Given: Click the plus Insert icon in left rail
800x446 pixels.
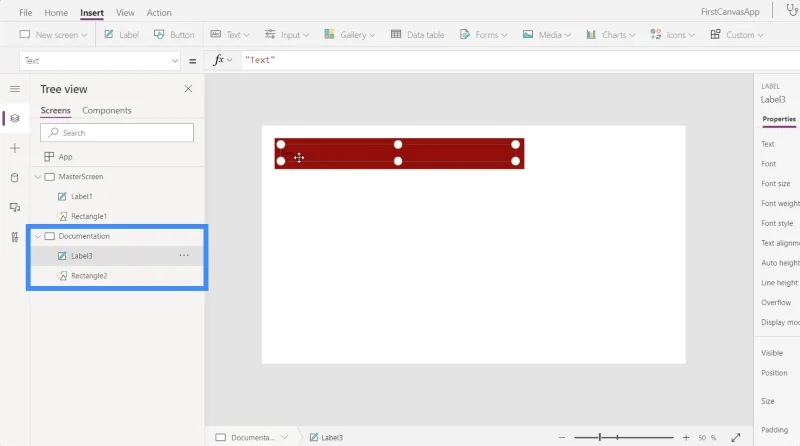Looking at the screenshot, I should click(15, 148).
